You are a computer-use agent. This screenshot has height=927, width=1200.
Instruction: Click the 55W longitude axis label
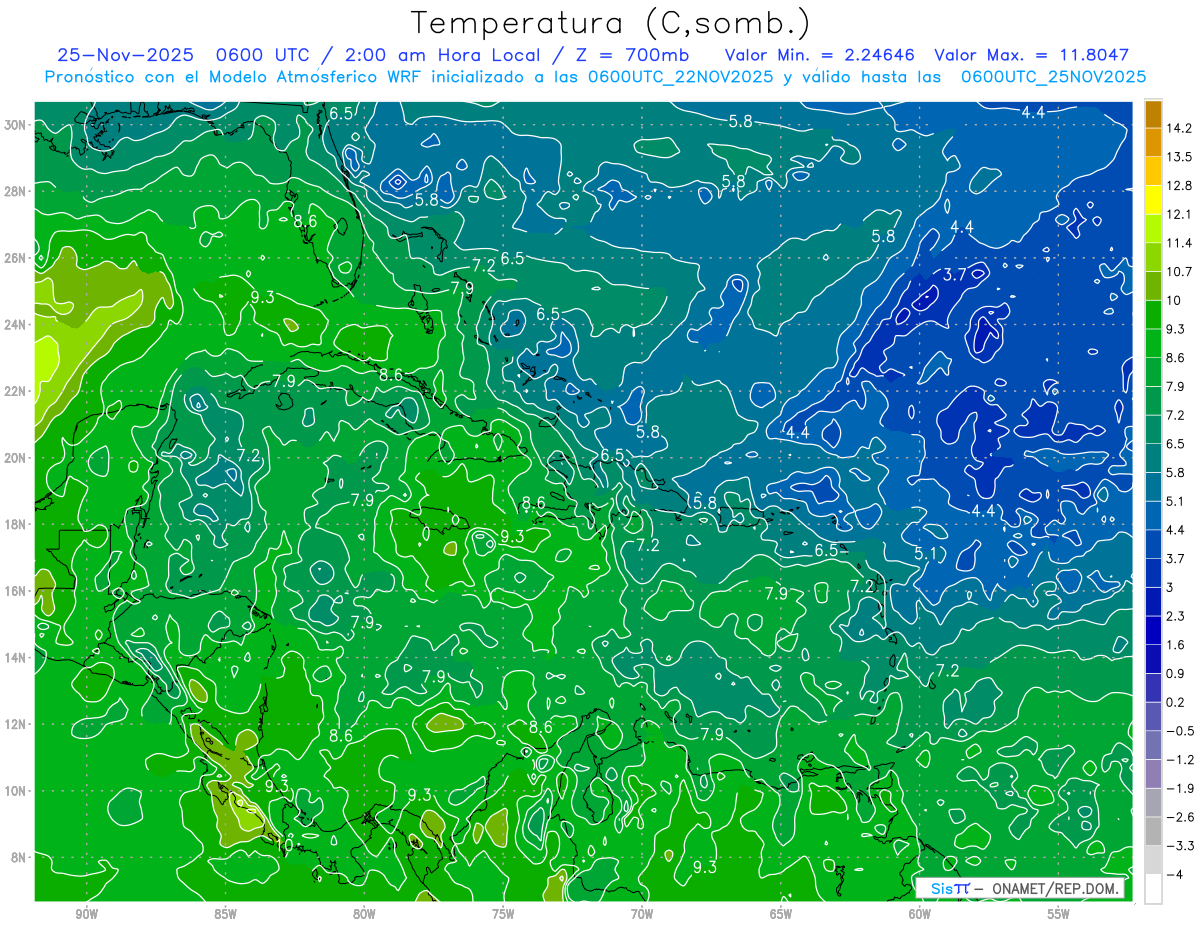[x=1059, y=914]
